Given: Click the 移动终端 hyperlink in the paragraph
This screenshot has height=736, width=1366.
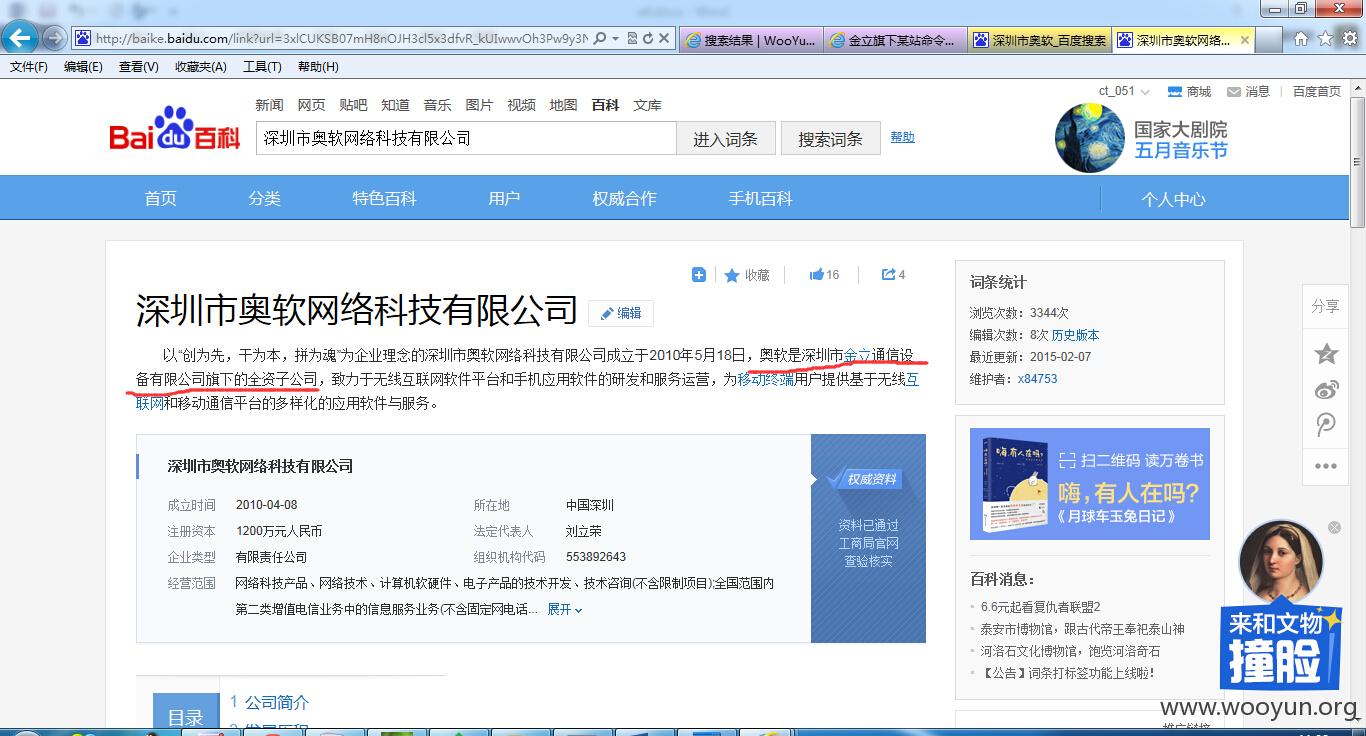Looking at the screenshot, I should tap(765, 380).
